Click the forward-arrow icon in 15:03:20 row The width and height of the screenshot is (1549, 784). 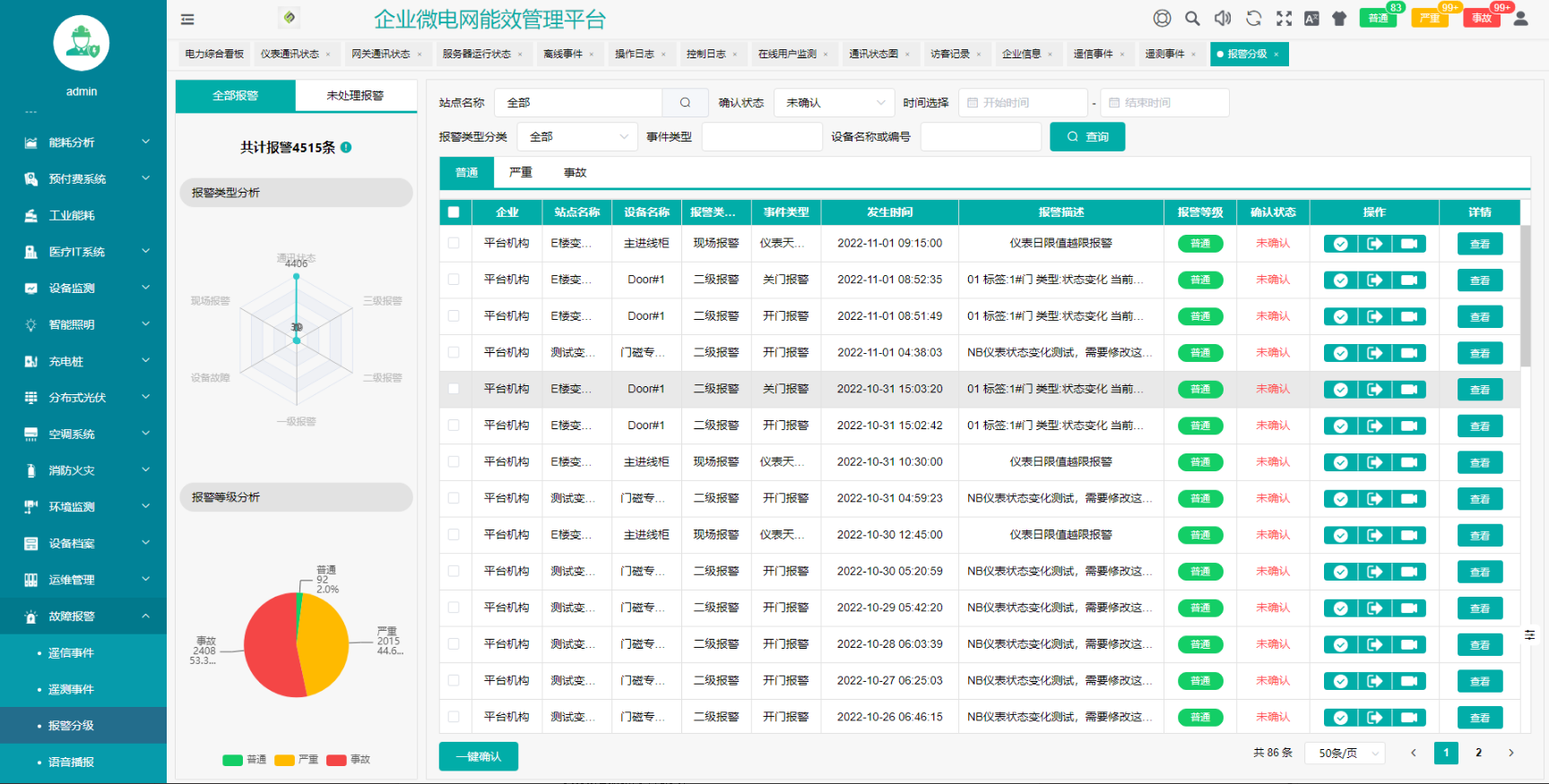pos(1375,390)
